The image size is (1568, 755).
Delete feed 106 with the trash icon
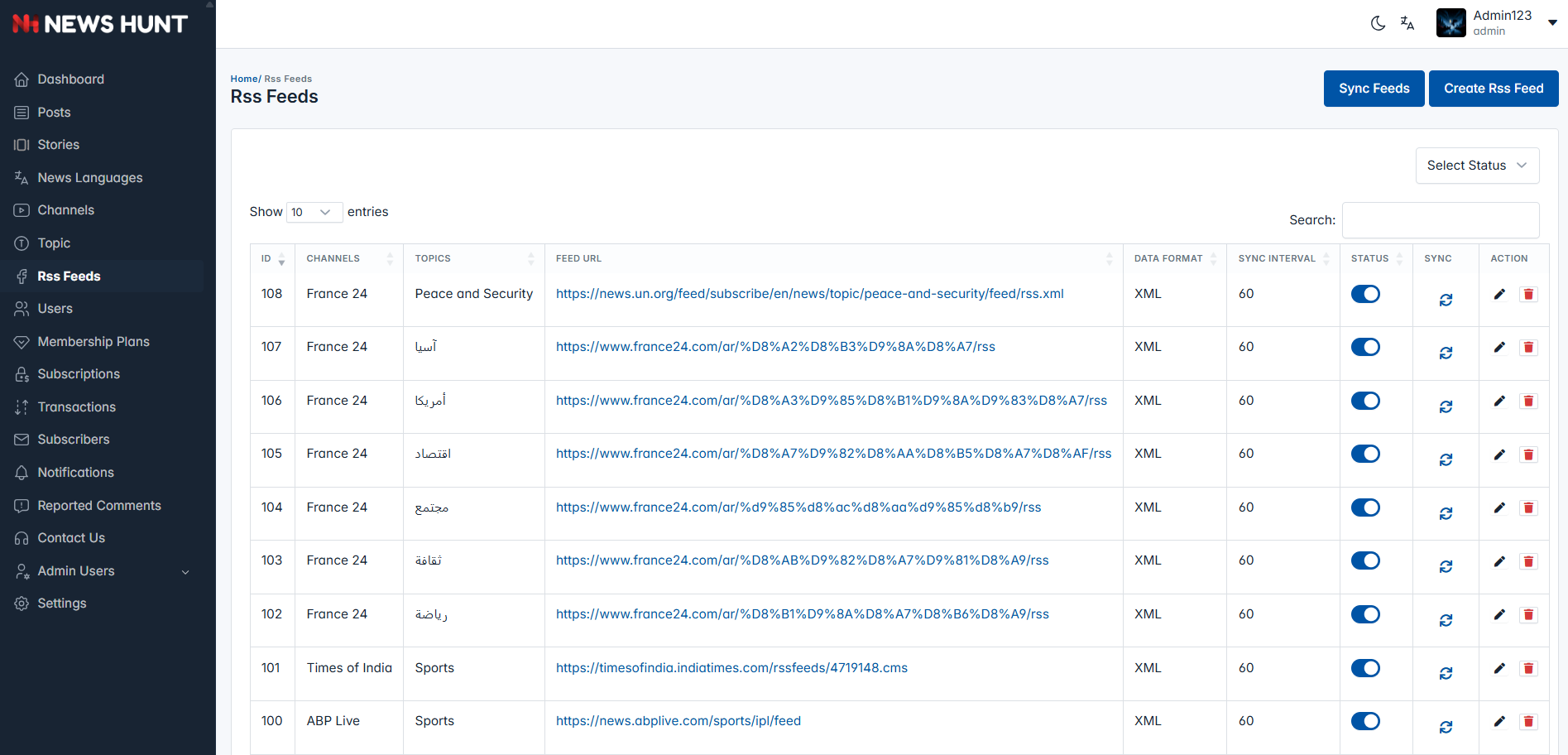[1528, 401]
